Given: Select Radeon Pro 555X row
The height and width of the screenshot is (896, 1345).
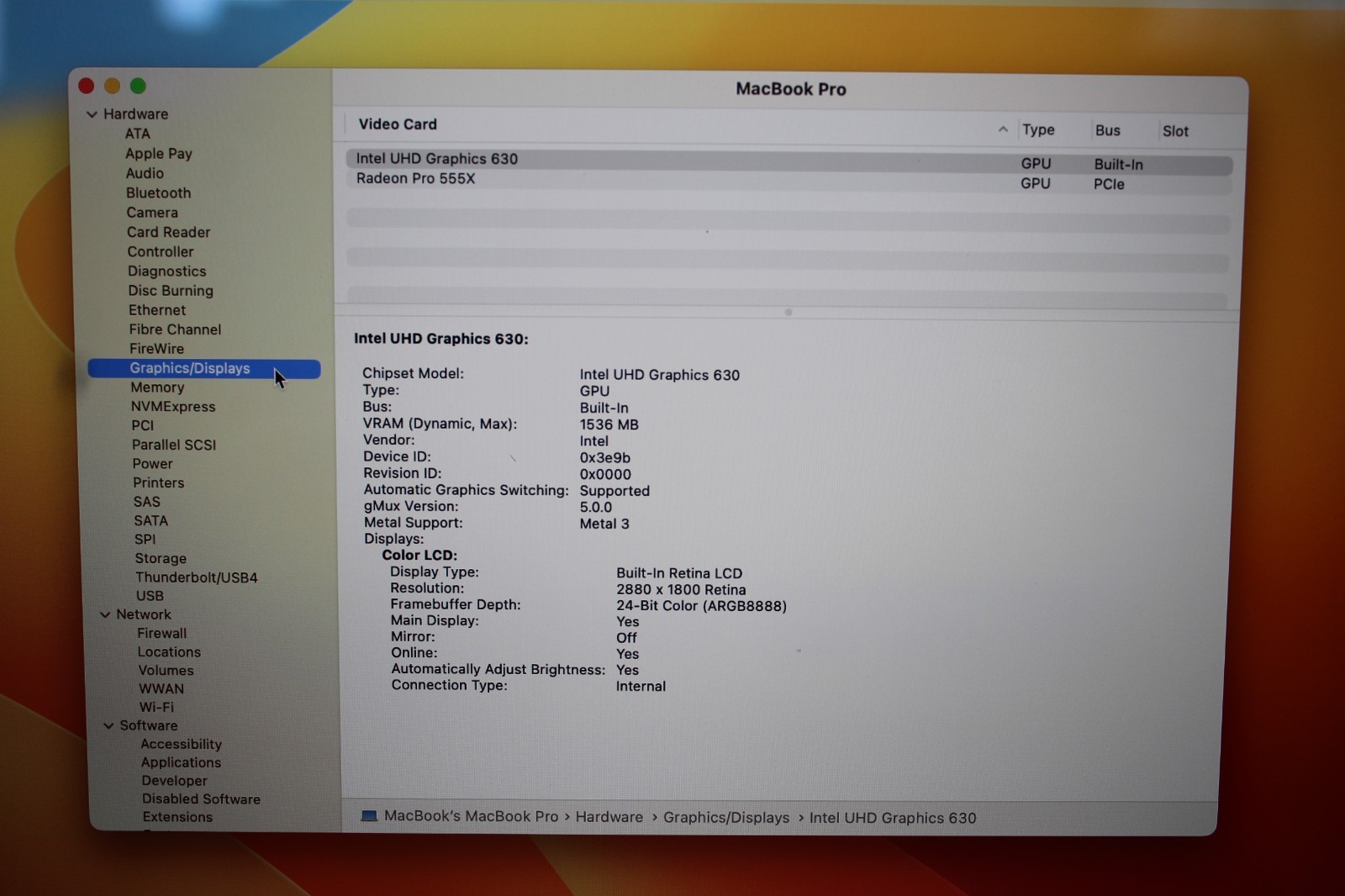Looking at the screenshot, I should [x=789, y=181].
